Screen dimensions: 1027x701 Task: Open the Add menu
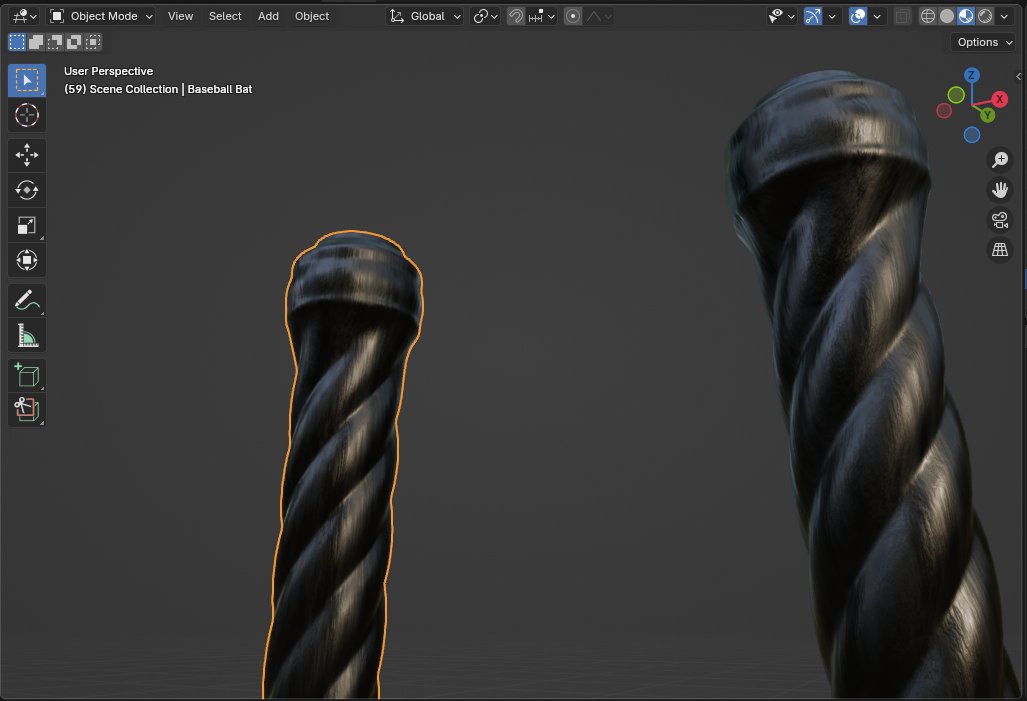[x=267, y=15]
